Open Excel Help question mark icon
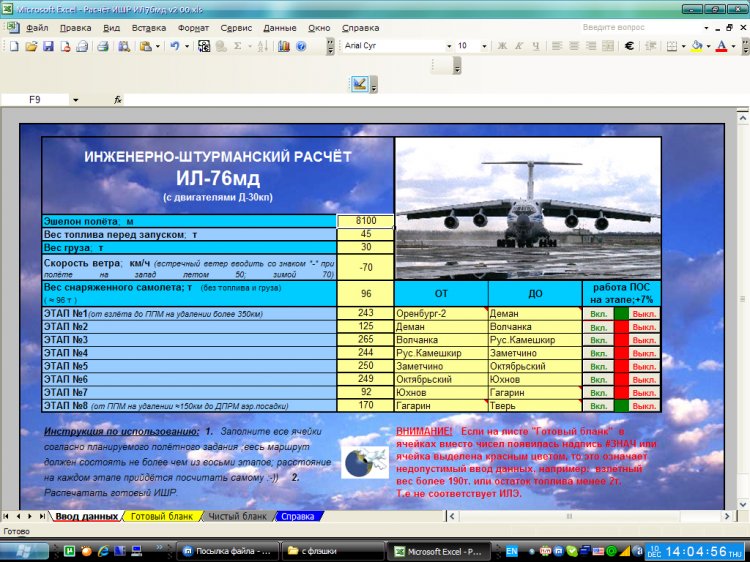This screenshot has height=562, width=750. [x=301, y=46]
